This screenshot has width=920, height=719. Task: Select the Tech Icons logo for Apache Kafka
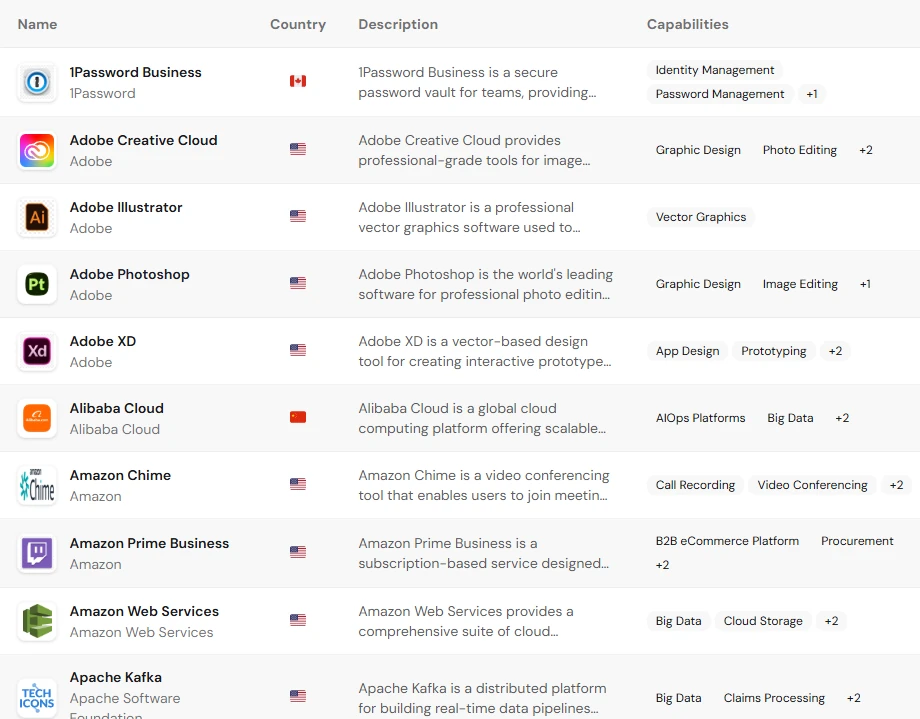[37, 698]
